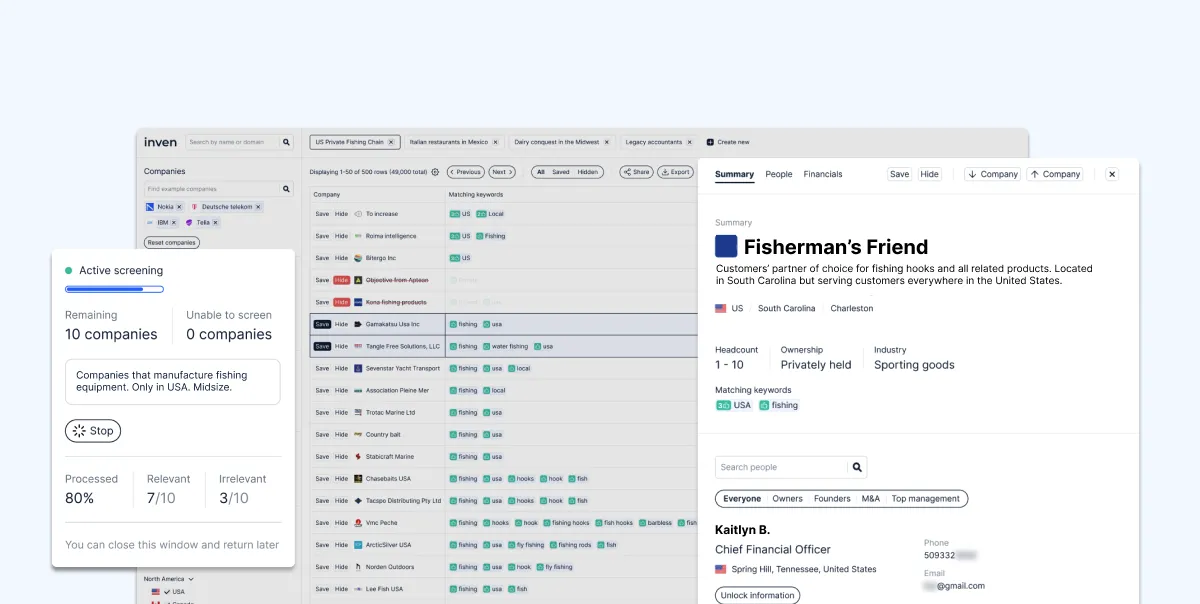This screenshot has height=604, width=1200.
Task: Click the Share button
Action: click(636, 172)
